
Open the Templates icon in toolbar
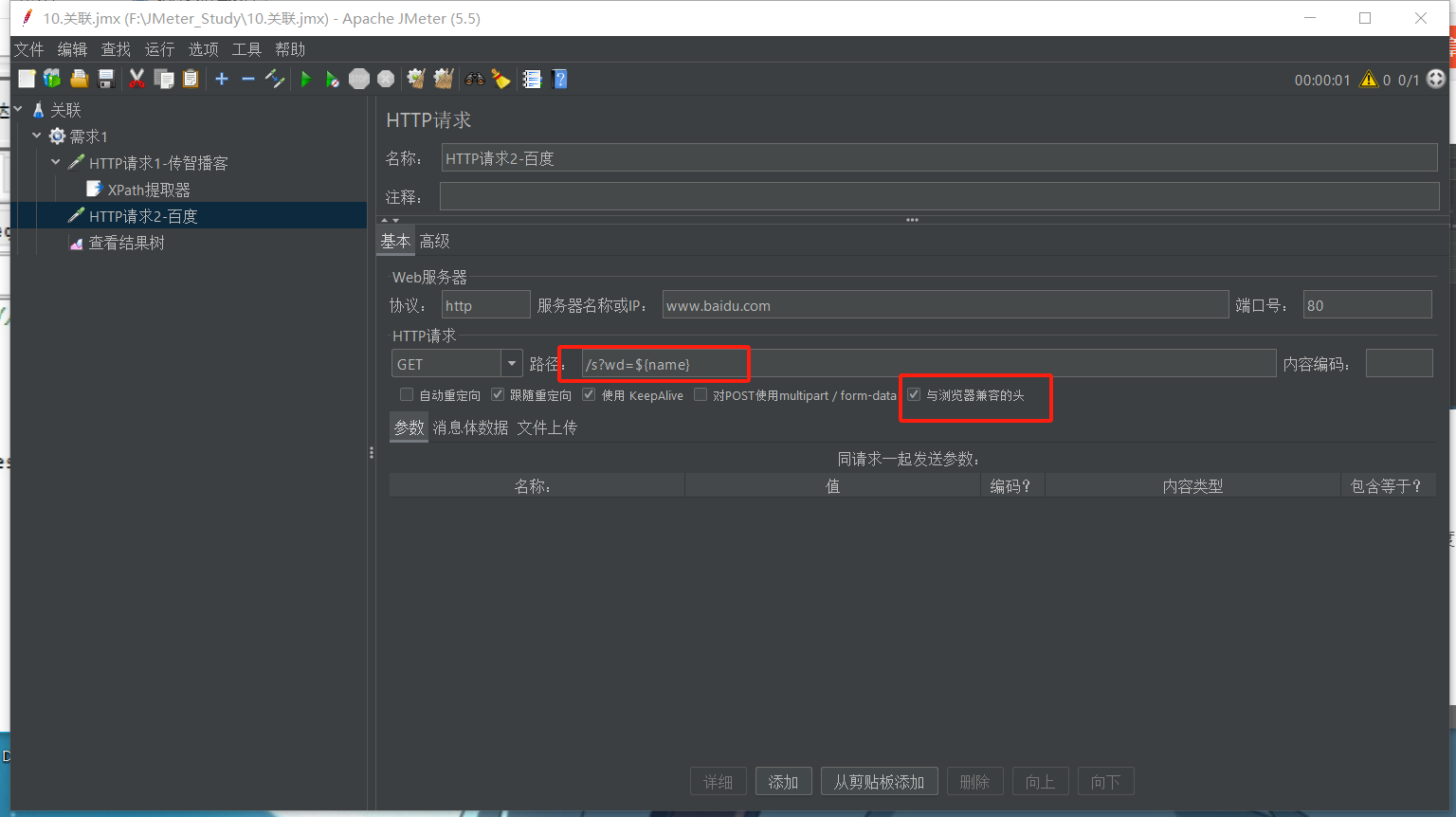coord(52,79)
